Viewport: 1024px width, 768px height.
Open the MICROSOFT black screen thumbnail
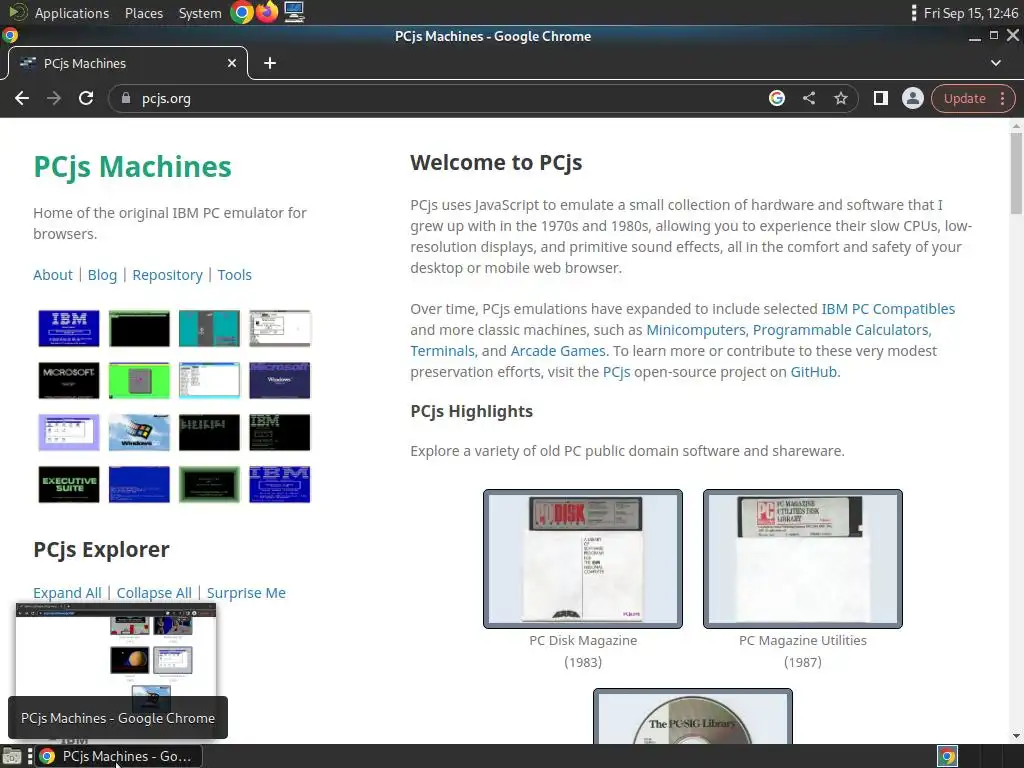click(x=69, y=380)
